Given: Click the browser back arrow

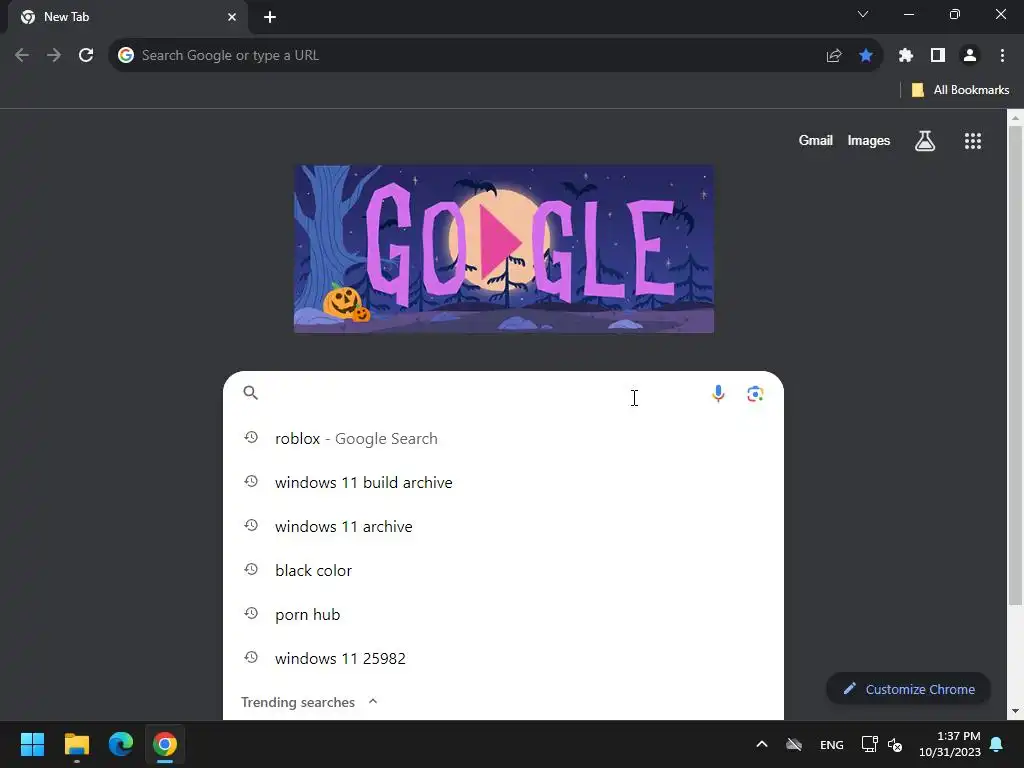Looking at the screenshot, I should point(22,56).
